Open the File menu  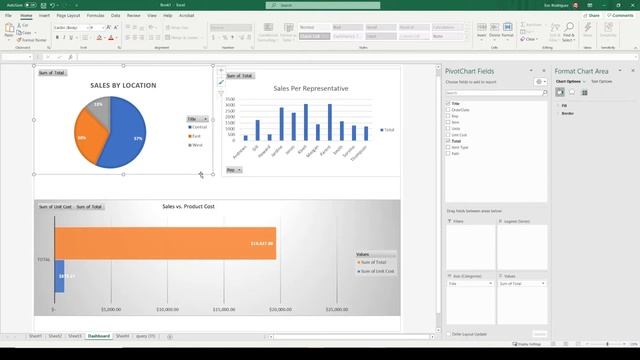coord(8,16)
